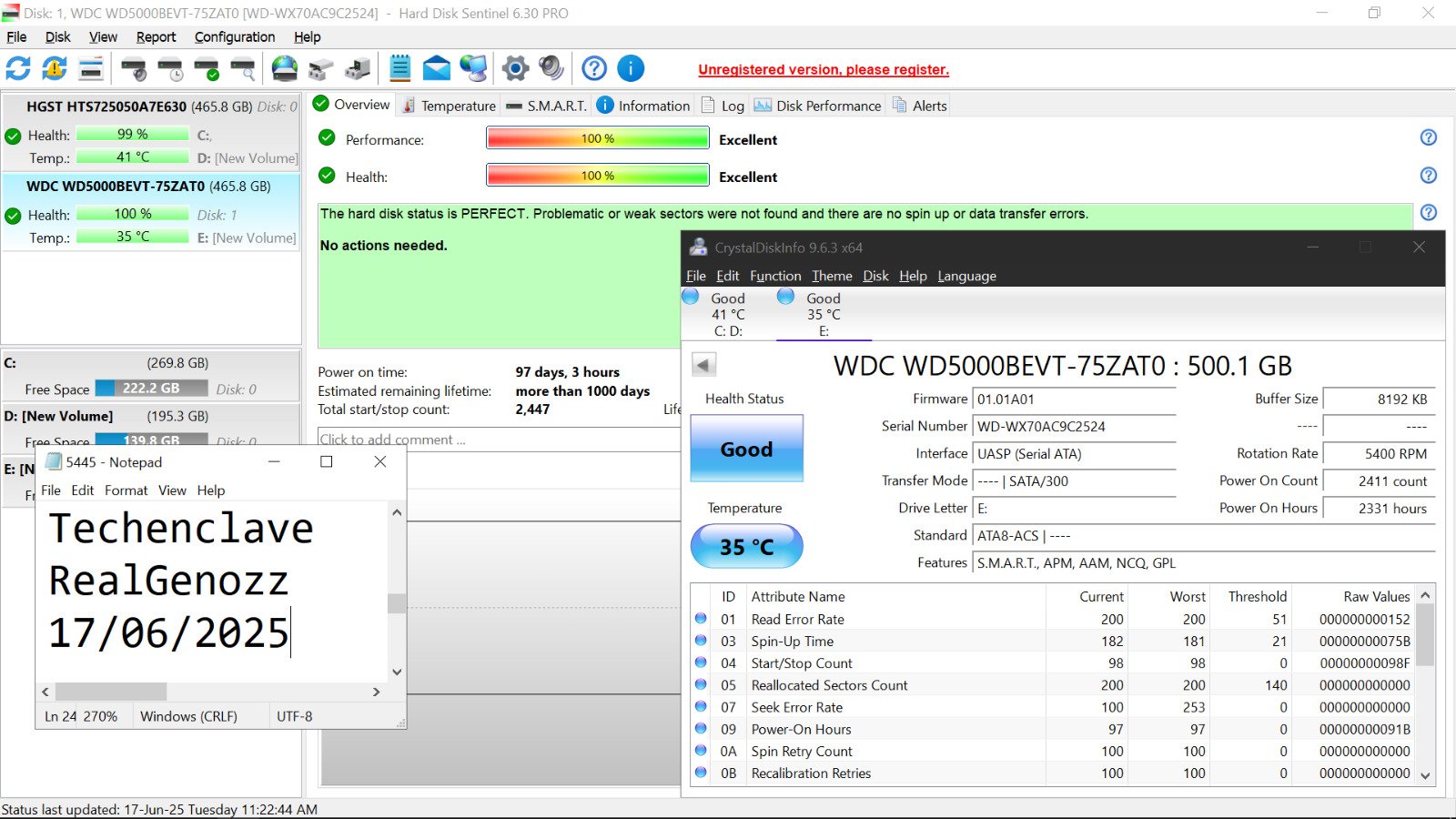Click the add comment field
The height and width of the screenshot is (819, 1456).
tap(499, 440)
